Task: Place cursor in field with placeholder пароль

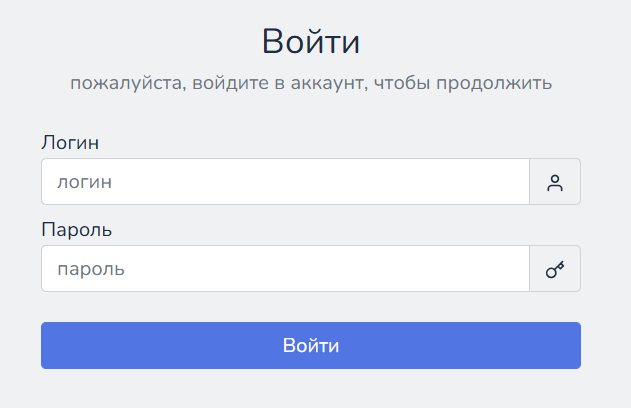Action: point(285,269)
